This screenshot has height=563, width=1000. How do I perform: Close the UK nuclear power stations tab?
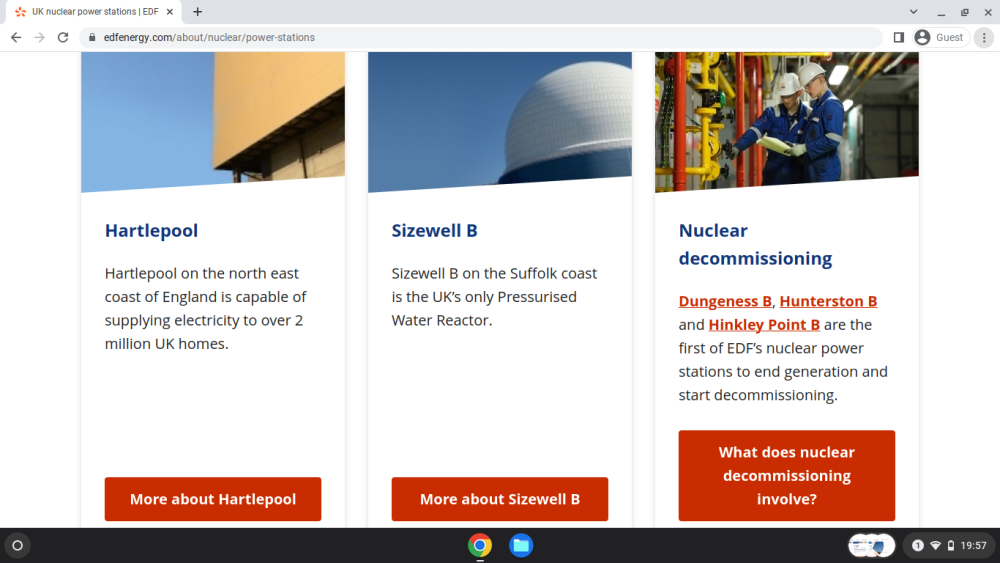(170, 11)
